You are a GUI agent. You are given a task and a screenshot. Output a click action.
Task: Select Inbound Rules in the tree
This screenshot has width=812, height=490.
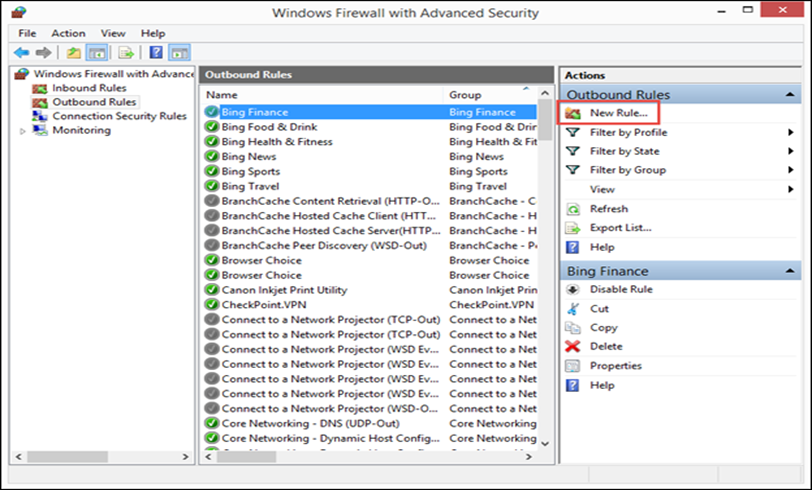(89, 88)
